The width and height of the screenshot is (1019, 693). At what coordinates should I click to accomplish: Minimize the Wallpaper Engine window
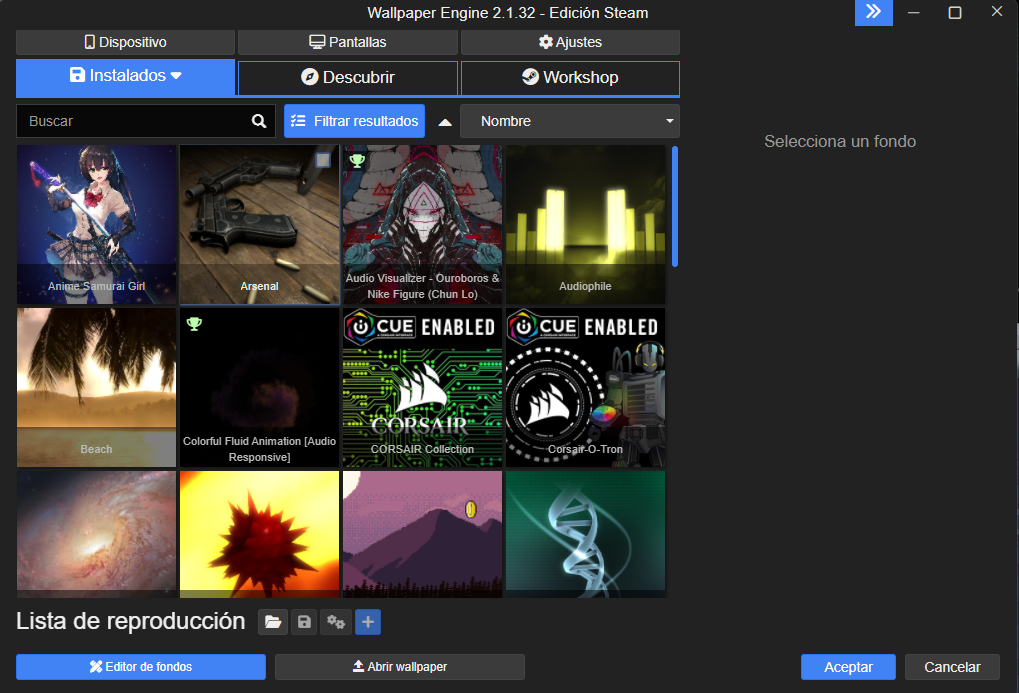tap(914, 12)
